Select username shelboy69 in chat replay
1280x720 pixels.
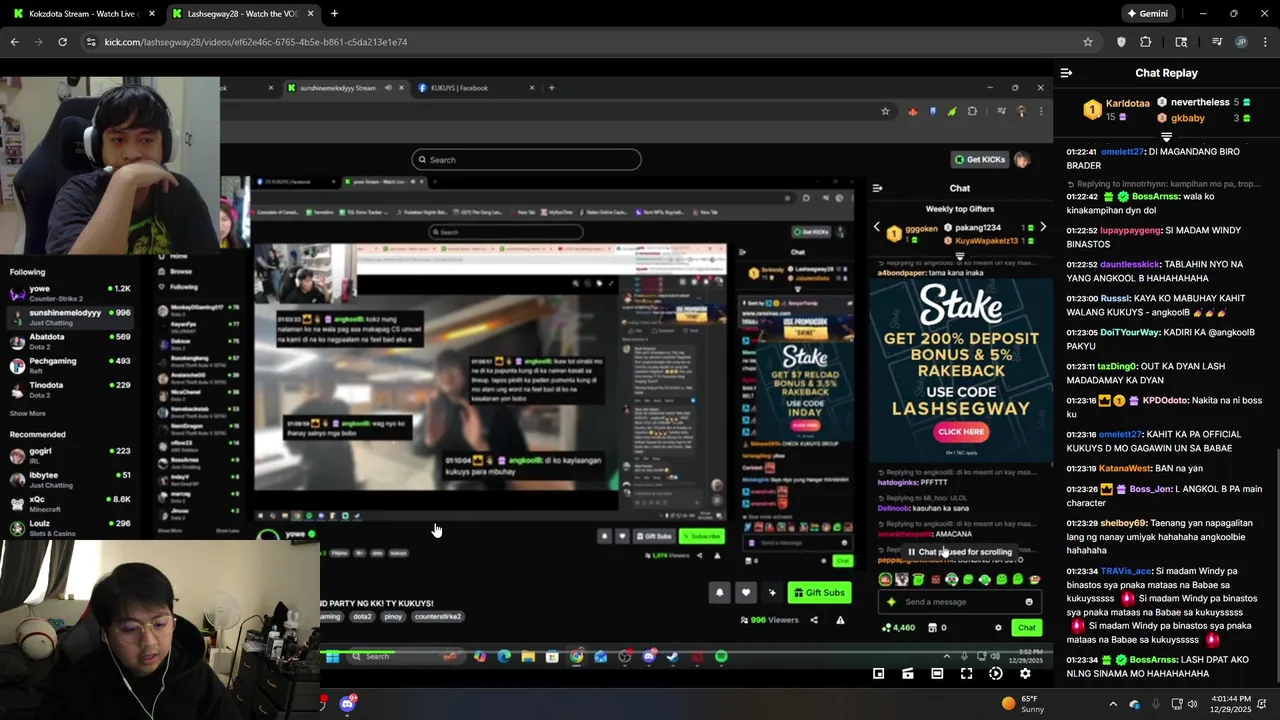1124,523
